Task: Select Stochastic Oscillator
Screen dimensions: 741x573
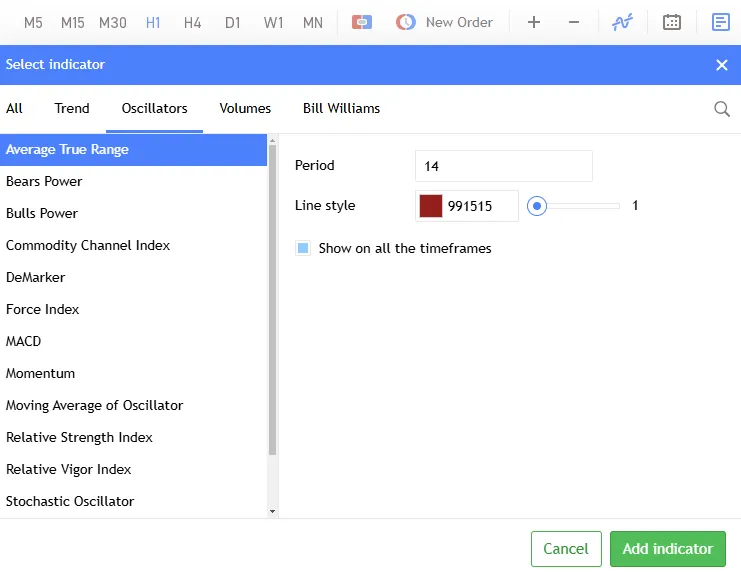Action: (x=133, y=501)
